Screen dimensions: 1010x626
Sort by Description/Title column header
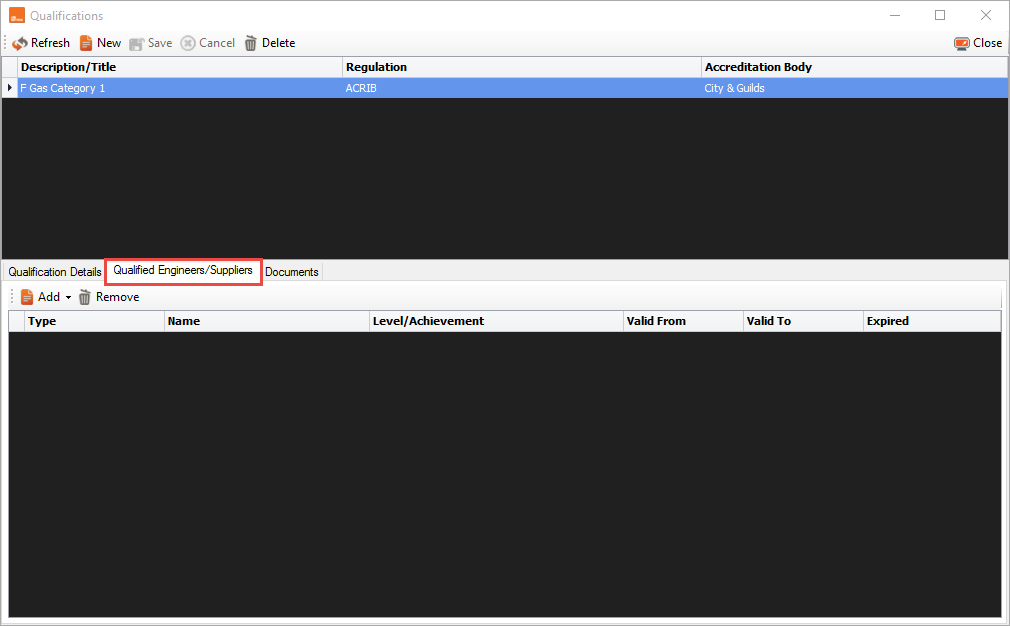tap(180, 67)
